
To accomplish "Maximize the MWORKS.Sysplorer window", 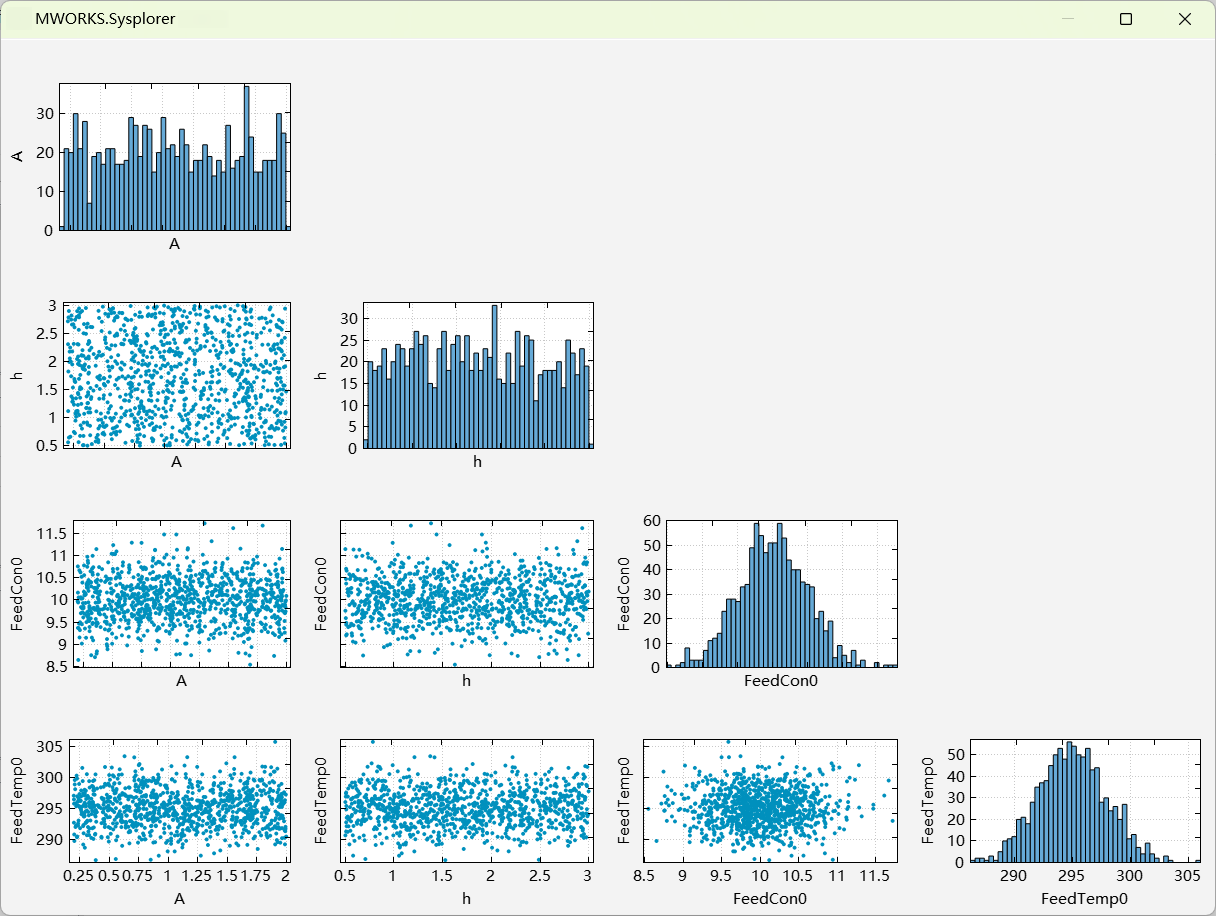I will pyautogui.click(x=1126, y=19).
